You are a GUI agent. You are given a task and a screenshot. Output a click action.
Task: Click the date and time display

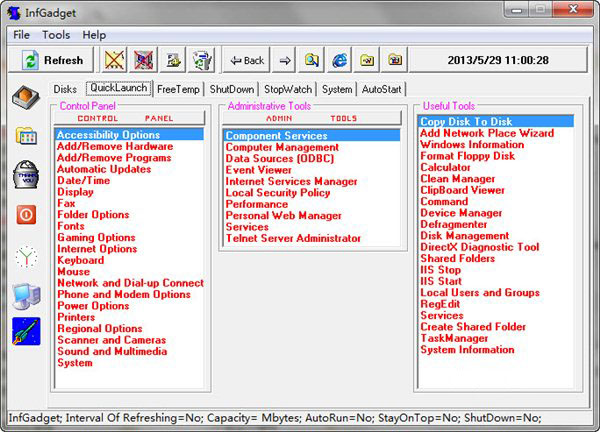498,60
